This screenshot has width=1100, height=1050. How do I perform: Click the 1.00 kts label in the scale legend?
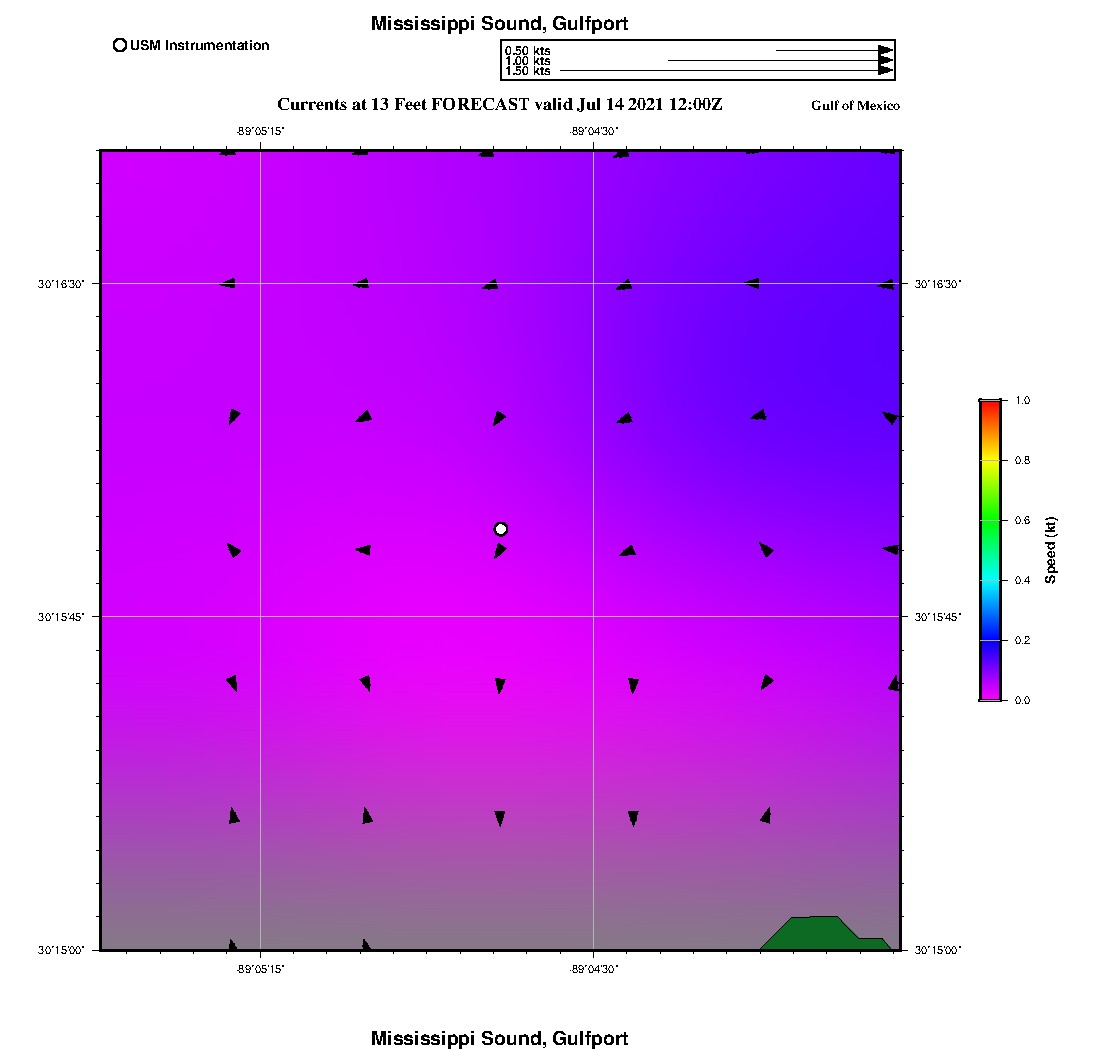click(527, 61)
